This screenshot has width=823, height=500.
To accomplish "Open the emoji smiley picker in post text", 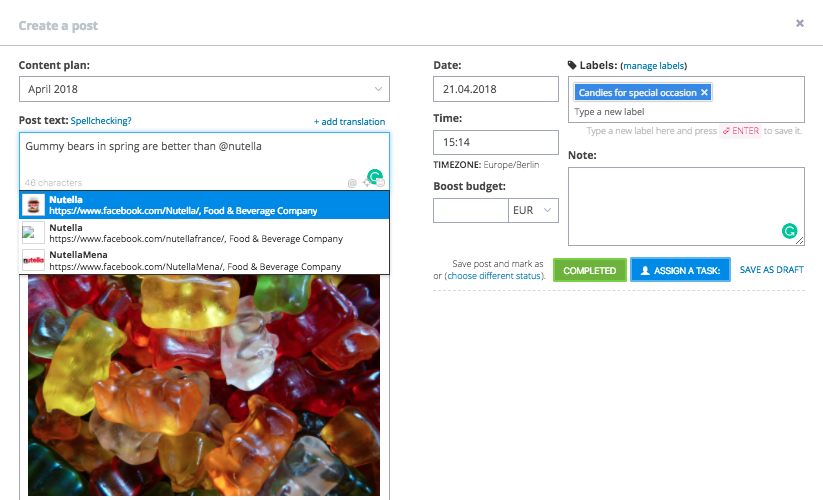I will coord(381,183).
